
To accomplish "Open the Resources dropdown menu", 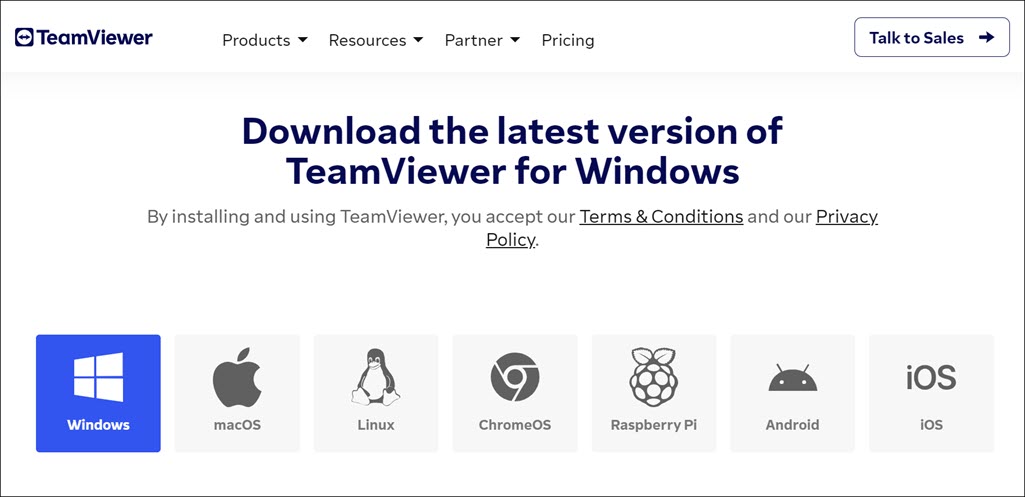I will click(375, 40).
